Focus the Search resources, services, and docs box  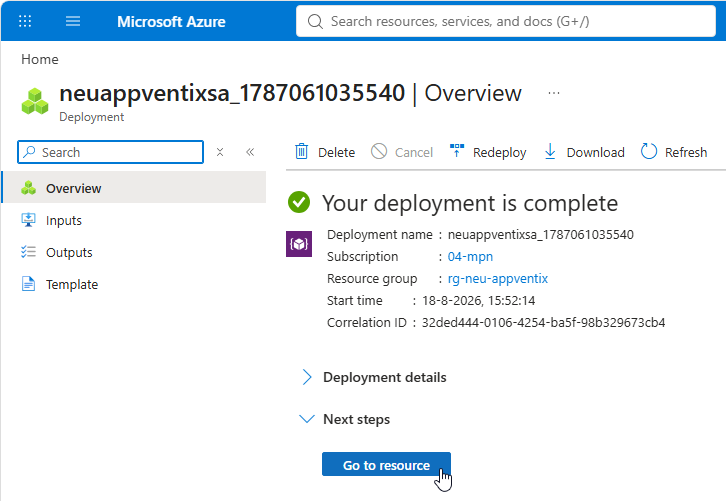click(x=506, y=21)
